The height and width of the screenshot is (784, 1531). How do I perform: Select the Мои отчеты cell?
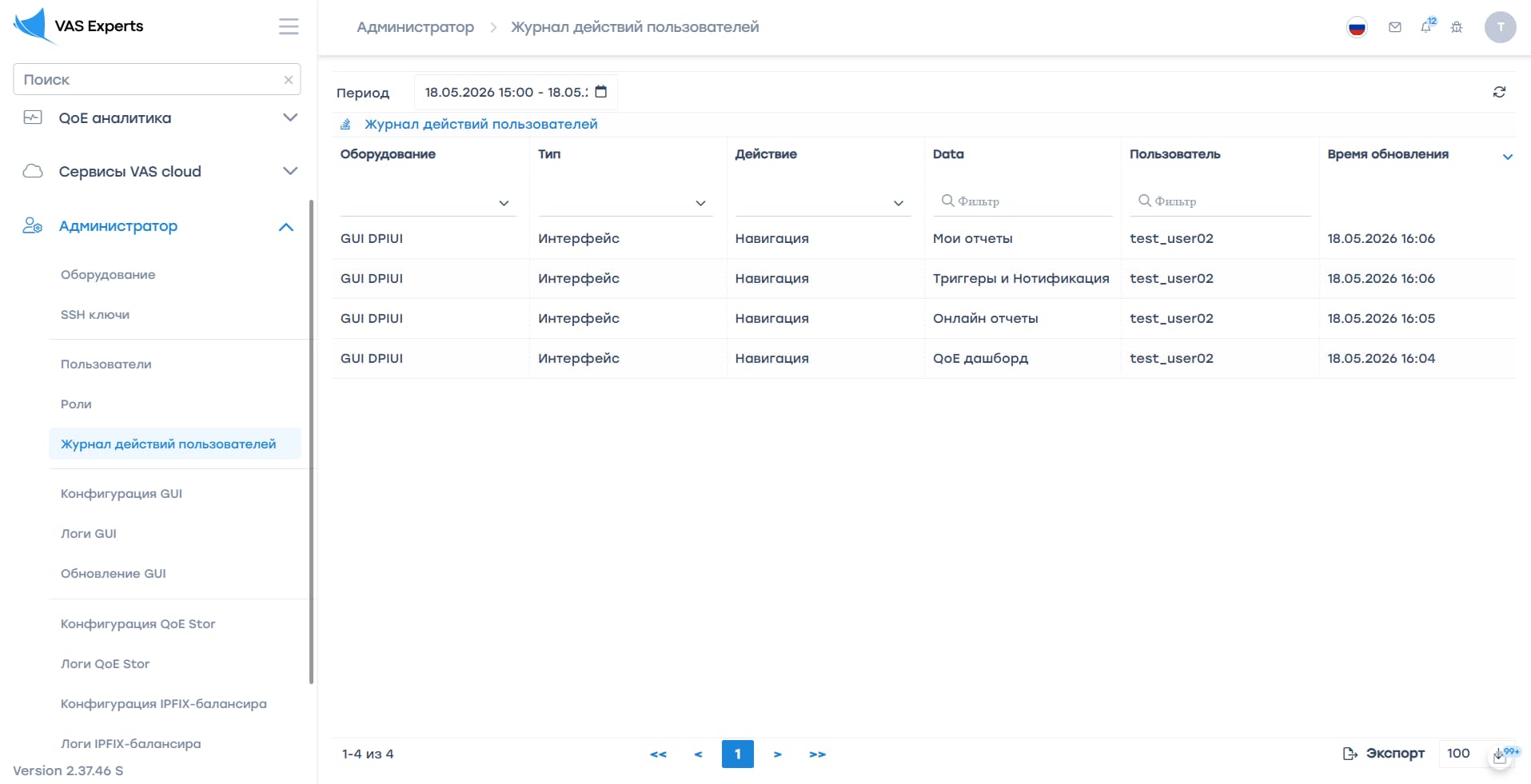click(973, 238)
